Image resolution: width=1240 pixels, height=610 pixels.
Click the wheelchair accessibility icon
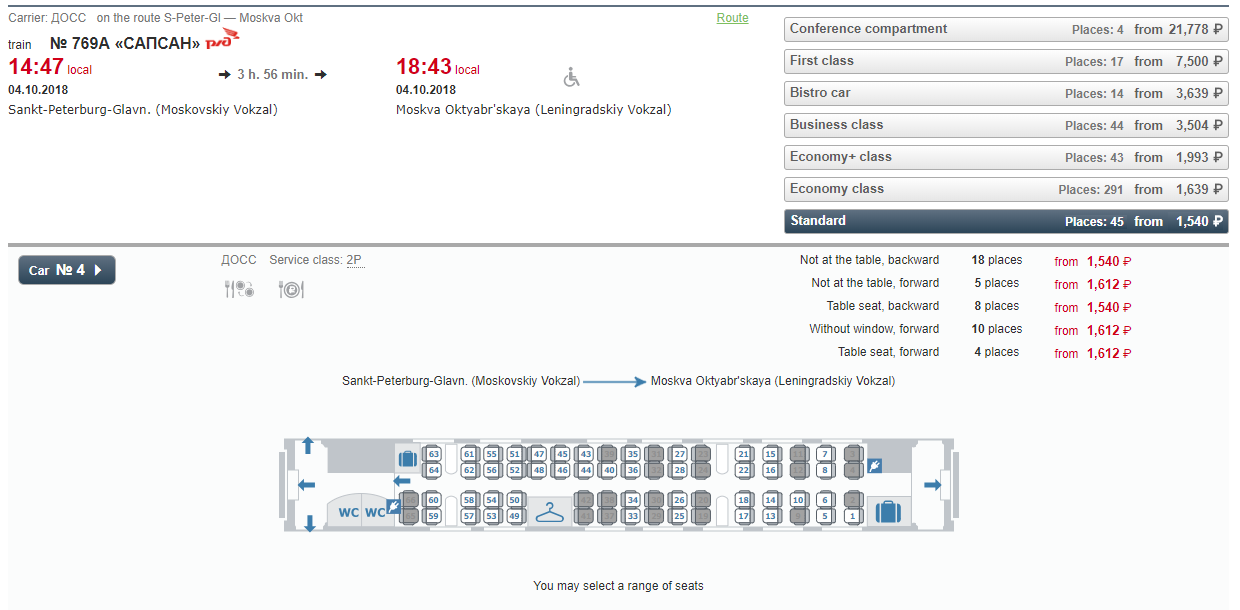[x=572, y=77]
